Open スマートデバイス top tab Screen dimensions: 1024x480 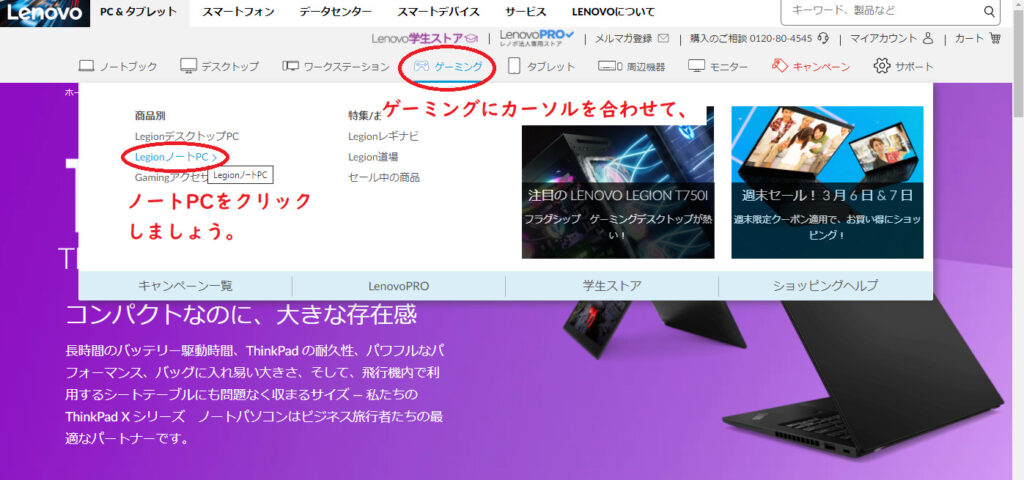click(438, 12)
